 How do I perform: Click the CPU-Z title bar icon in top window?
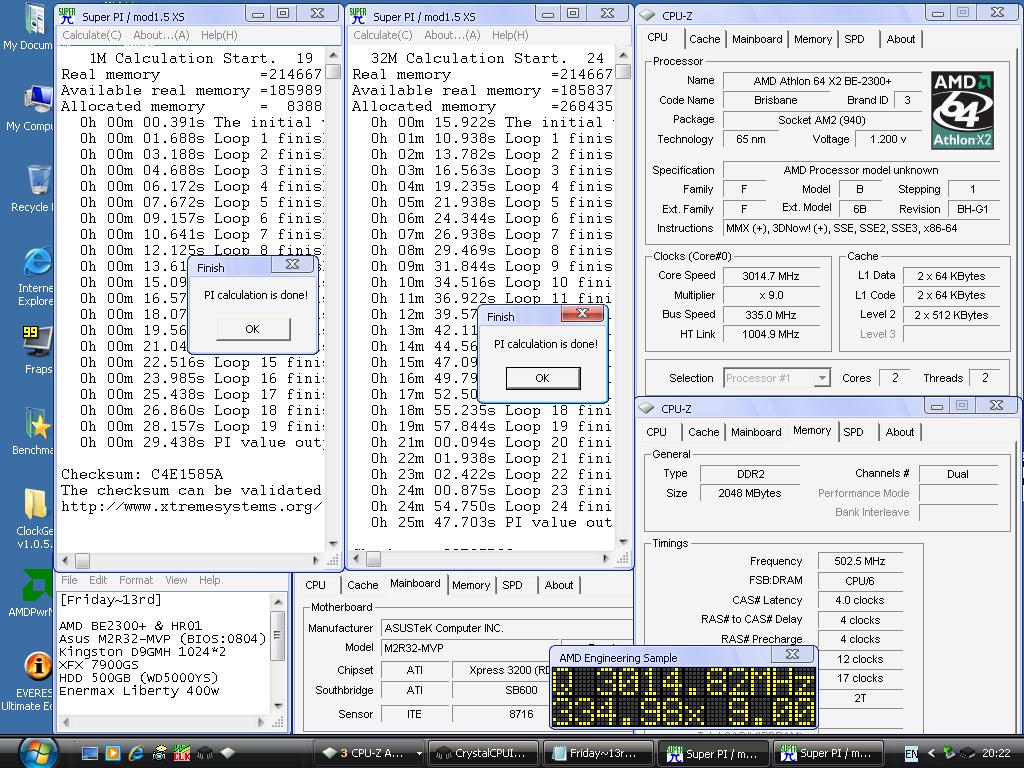point(647,15)
